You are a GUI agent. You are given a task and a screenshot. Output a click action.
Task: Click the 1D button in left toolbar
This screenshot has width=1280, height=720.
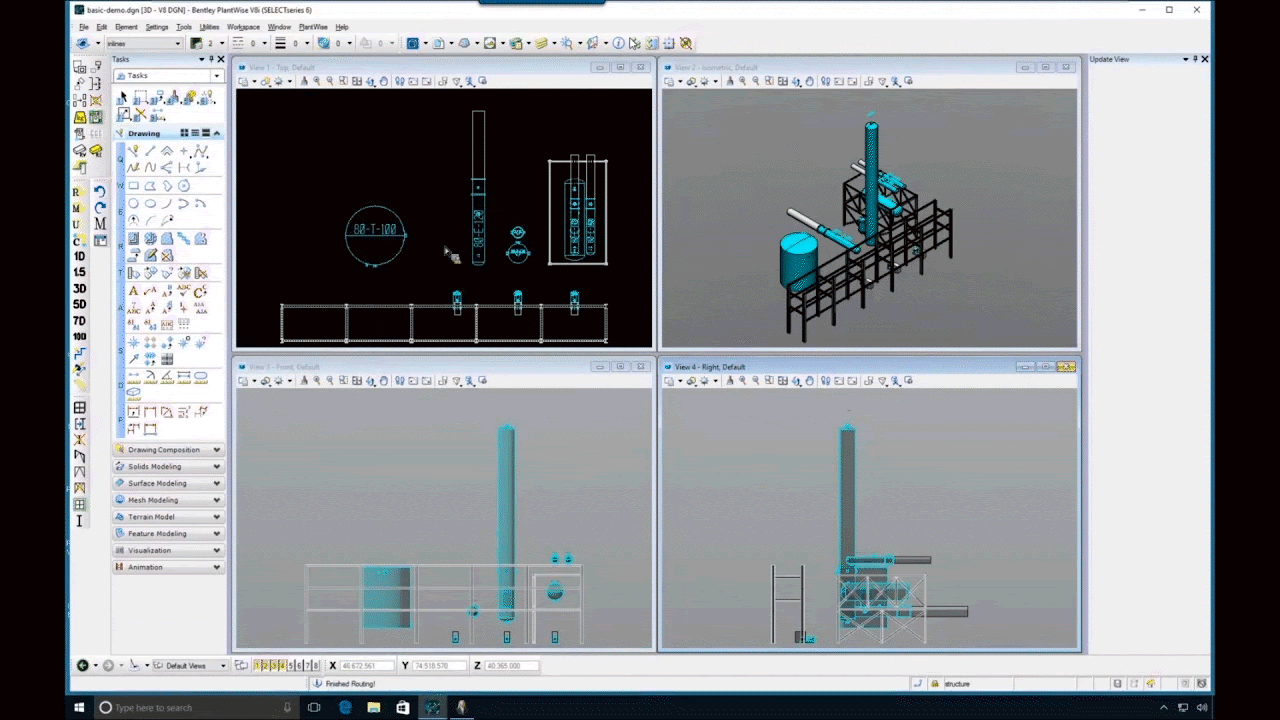[80, 256]
